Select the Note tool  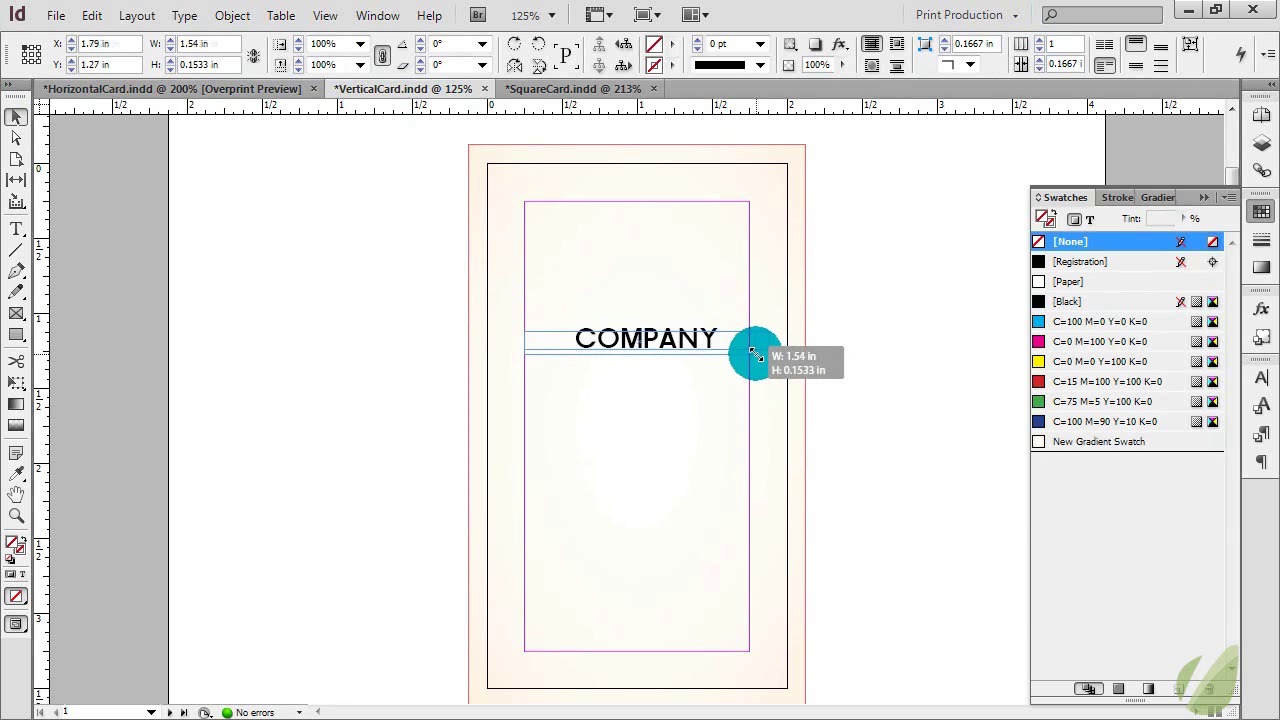[x=16, y=451]
